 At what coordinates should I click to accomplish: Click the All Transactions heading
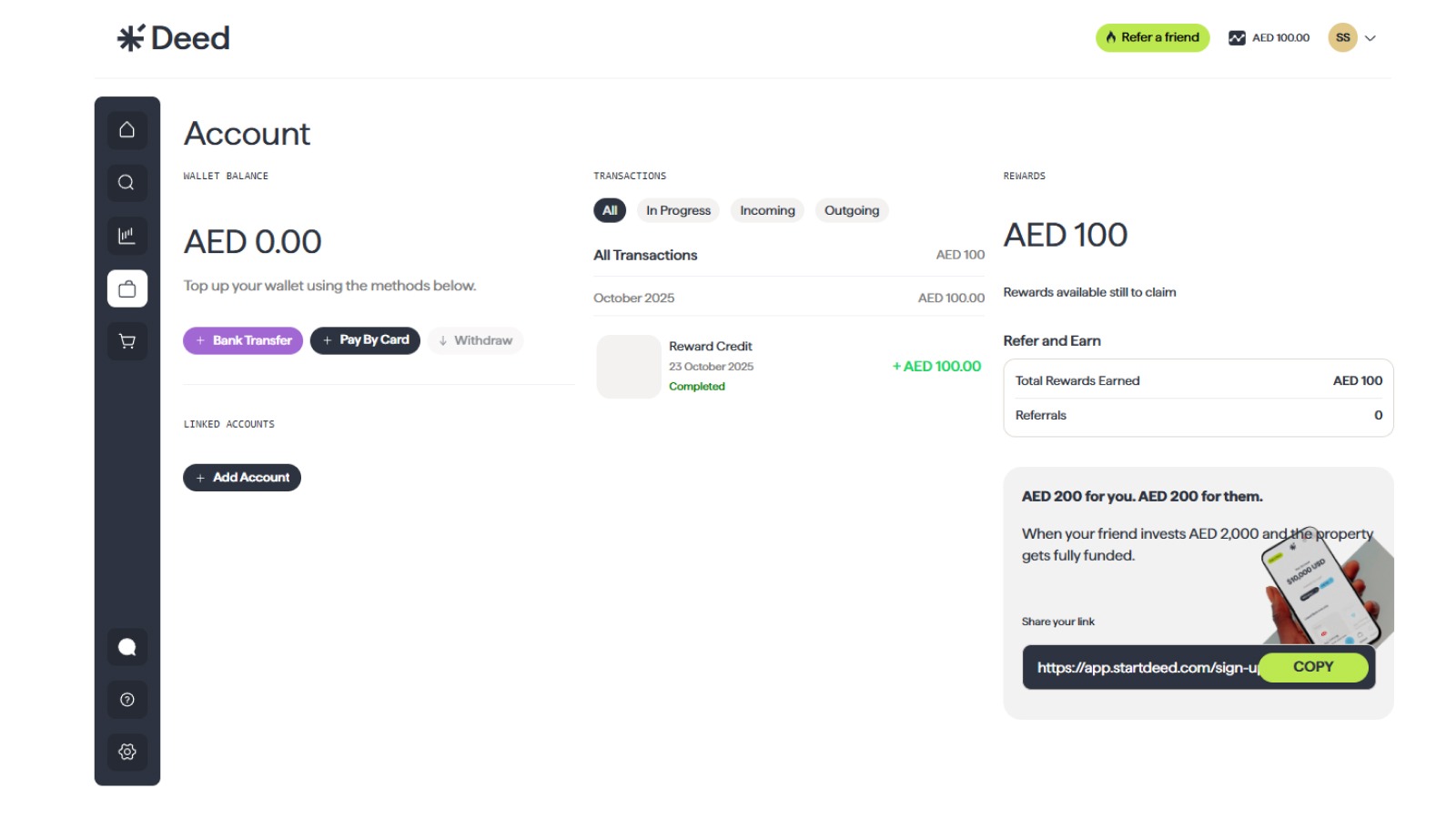645,255
